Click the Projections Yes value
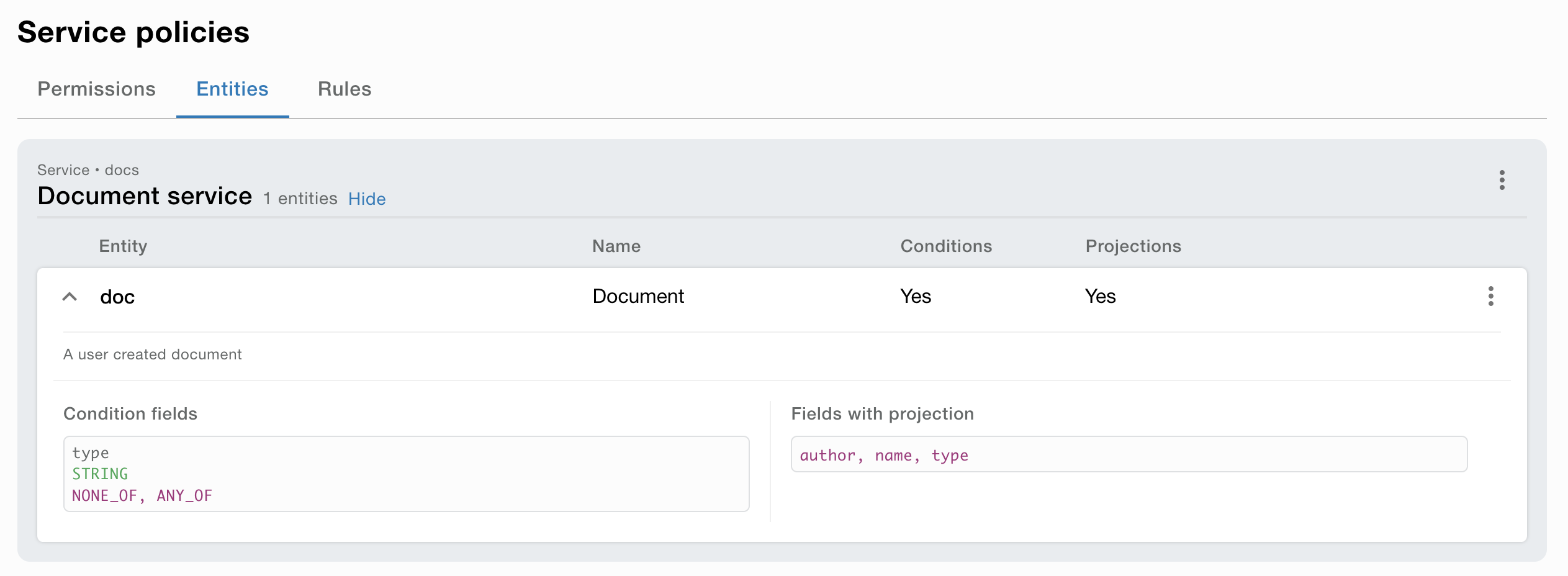The height and width of the screenshot is (576, 1568). (1100, 297)
